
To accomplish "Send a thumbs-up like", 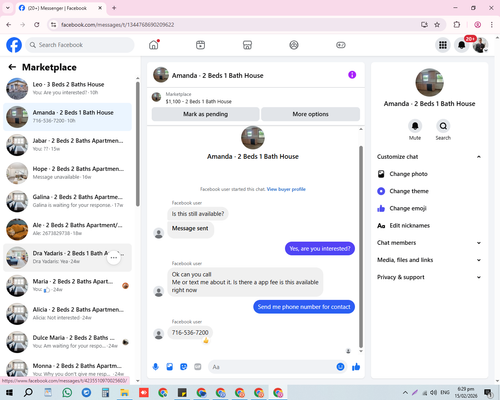I will click(x=356, y=367).
